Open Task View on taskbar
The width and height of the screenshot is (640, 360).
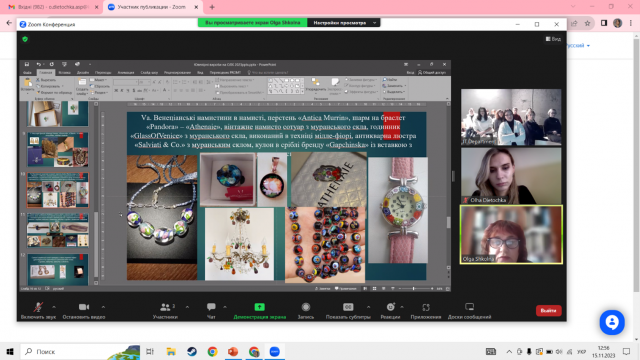pyautogui.click(x=150, y=351)
